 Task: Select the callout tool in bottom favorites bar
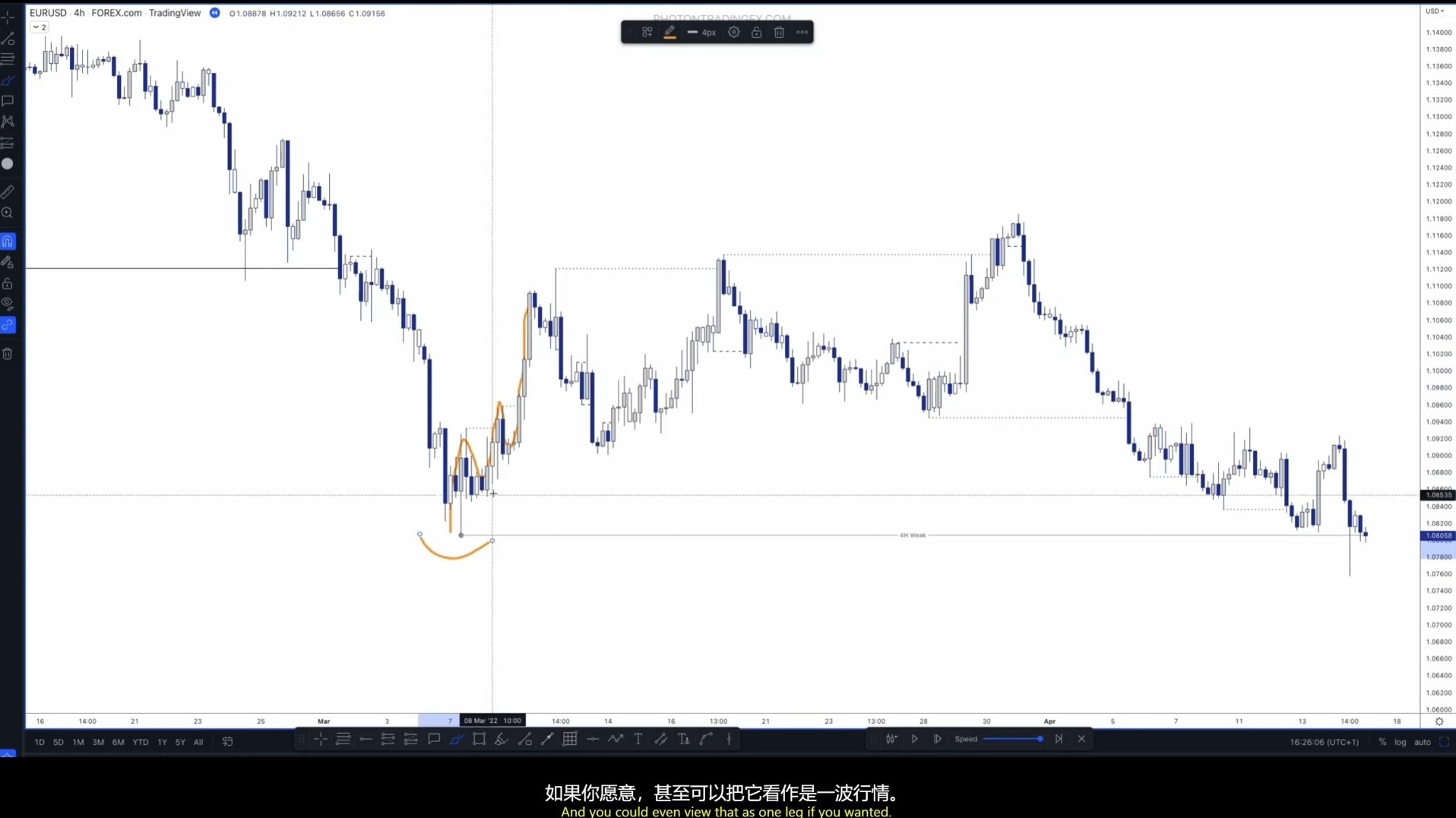pyautogui.click(x=434, y=739)
